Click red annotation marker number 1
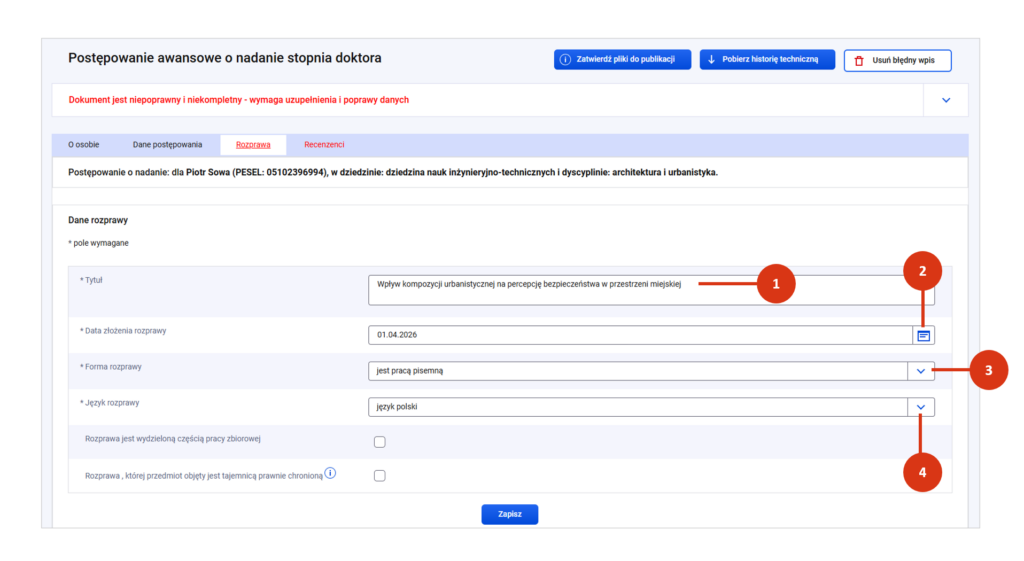The height and width of the screenshot is (561, 1024). click(x=776, y=284)
